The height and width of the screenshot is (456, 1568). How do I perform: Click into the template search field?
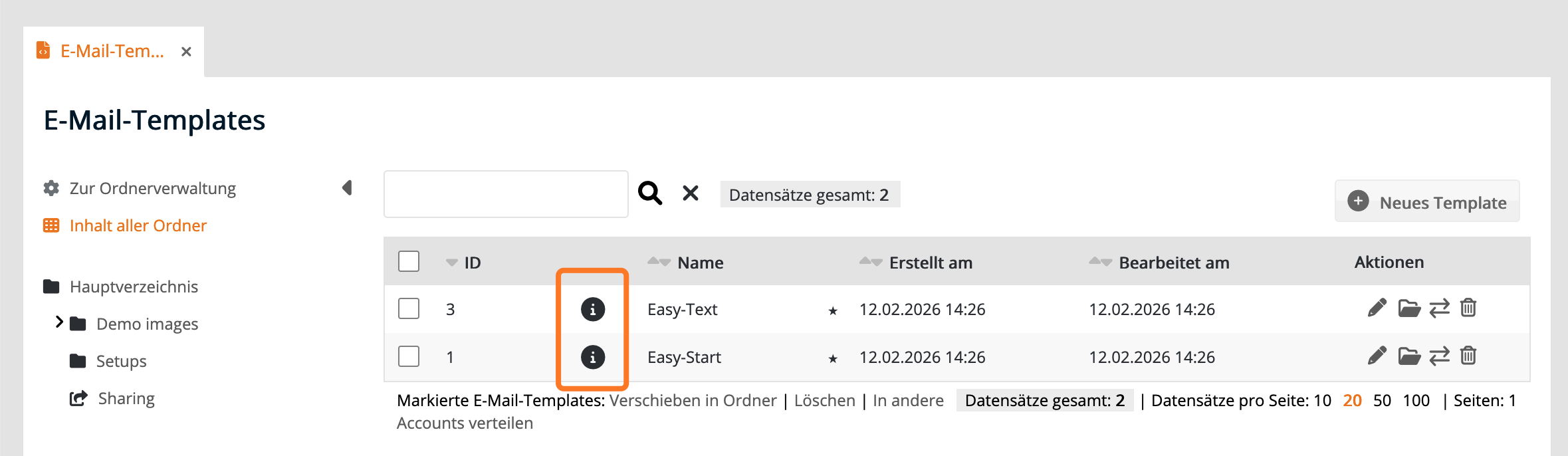(x=506, y=194)
